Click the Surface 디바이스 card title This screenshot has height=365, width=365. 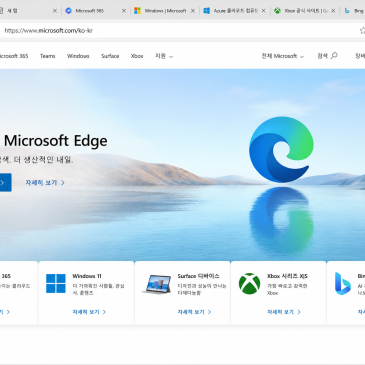198,276
